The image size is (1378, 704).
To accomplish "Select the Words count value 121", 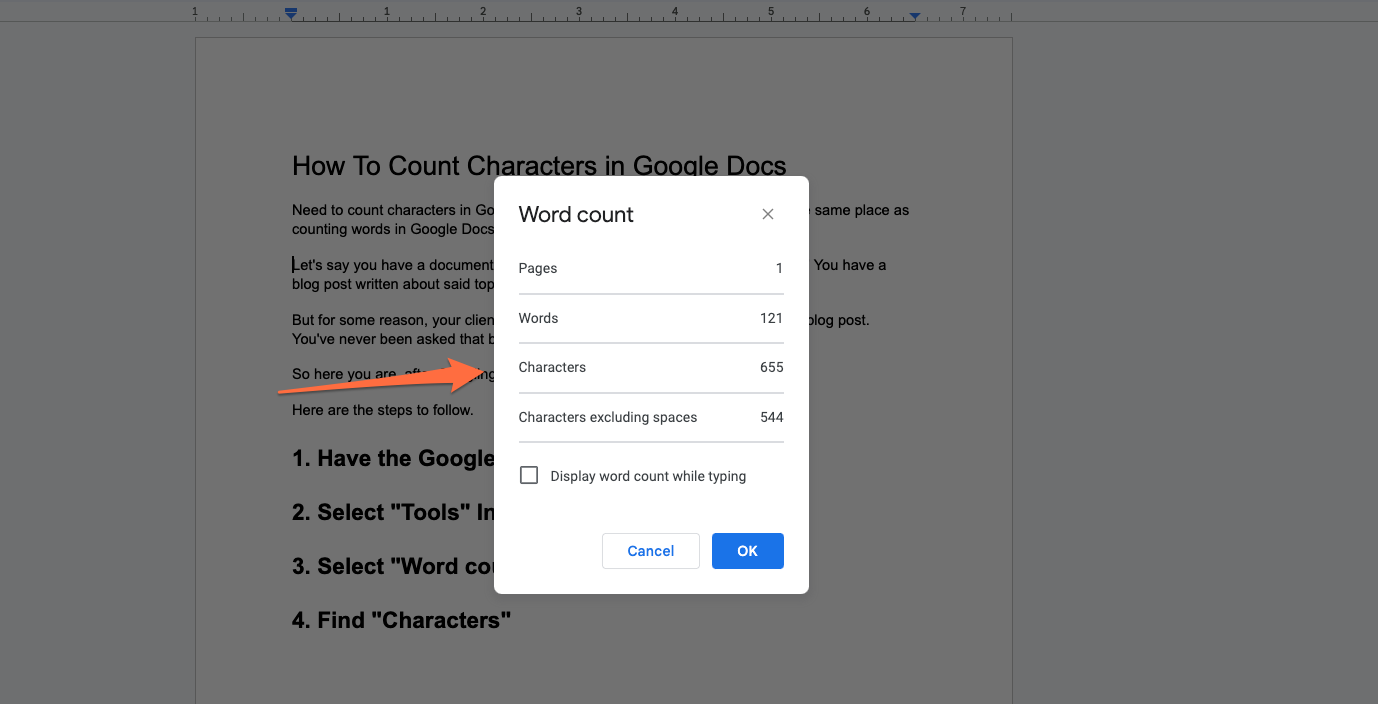I will (771, 318).
